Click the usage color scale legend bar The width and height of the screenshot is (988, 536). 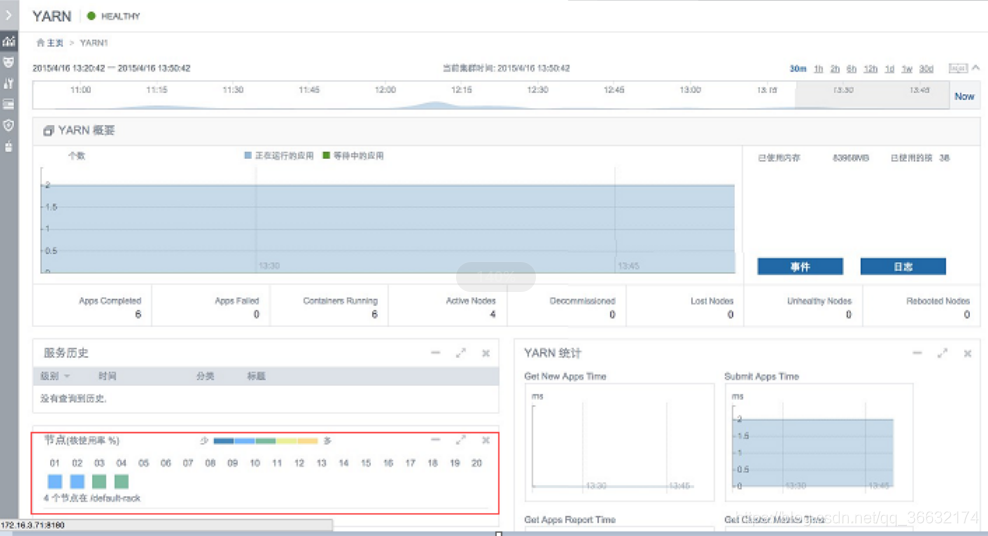click(x=266, y=441)
